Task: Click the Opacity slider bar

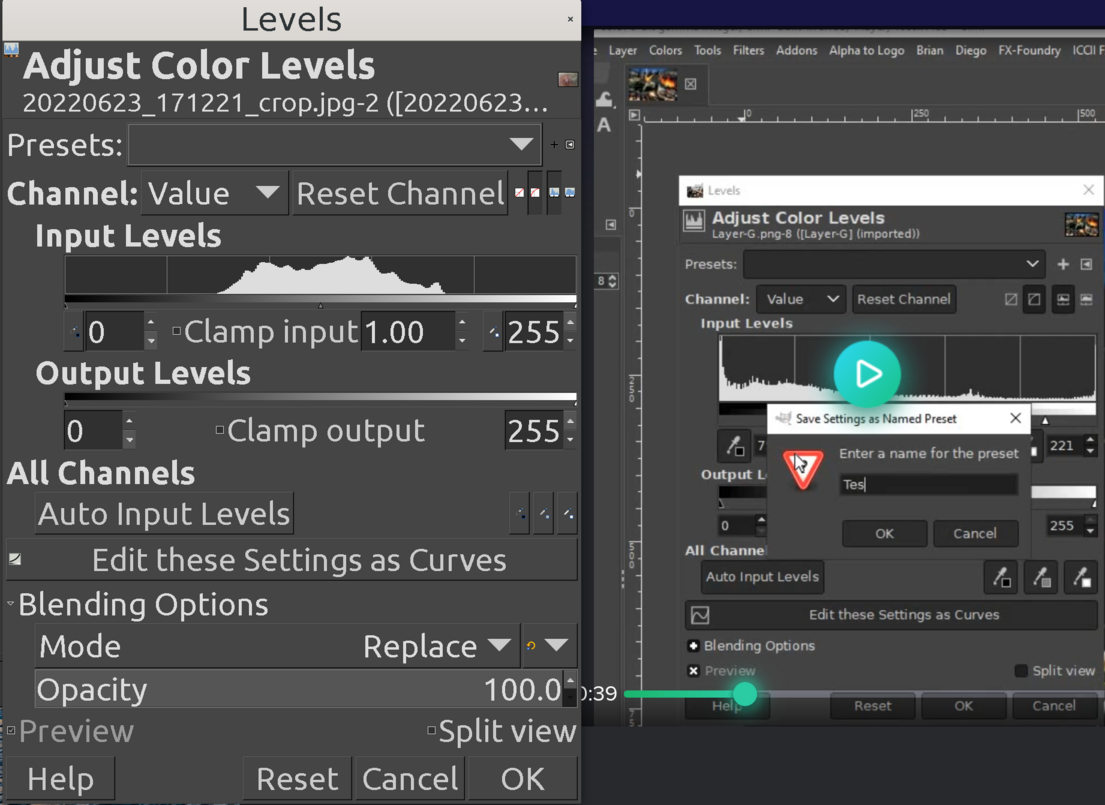Action: 300,689
